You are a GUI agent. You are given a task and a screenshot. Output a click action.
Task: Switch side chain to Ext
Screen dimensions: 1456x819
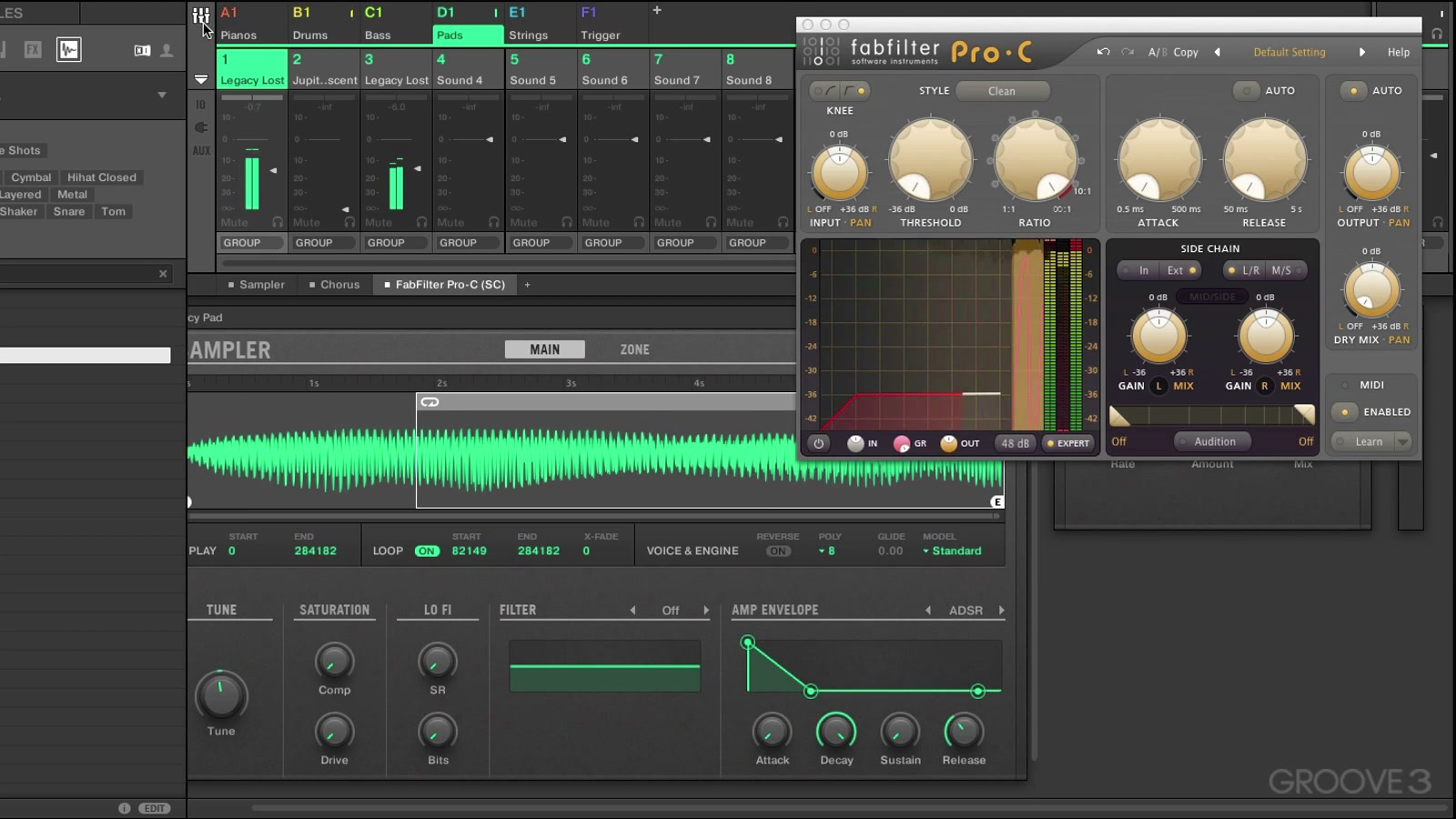click(1181, 270)
